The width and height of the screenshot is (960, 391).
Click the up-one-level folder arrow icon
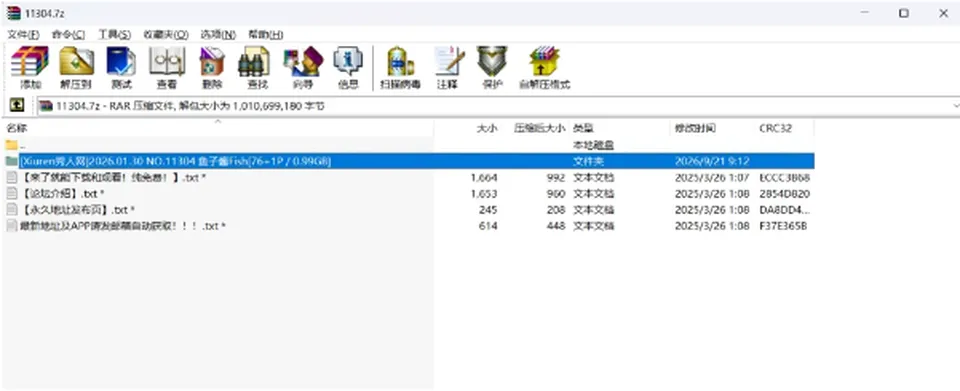tap(17, 106)
